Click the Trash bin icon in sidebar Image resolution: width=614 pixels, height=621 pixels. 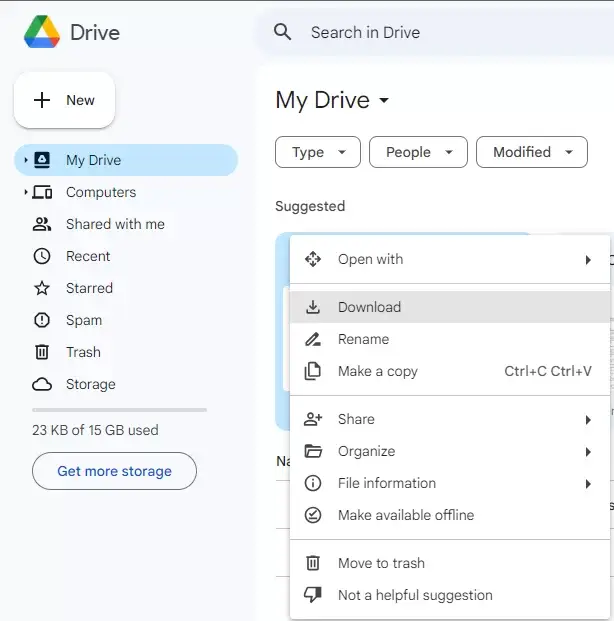click(x=42, y=352)
